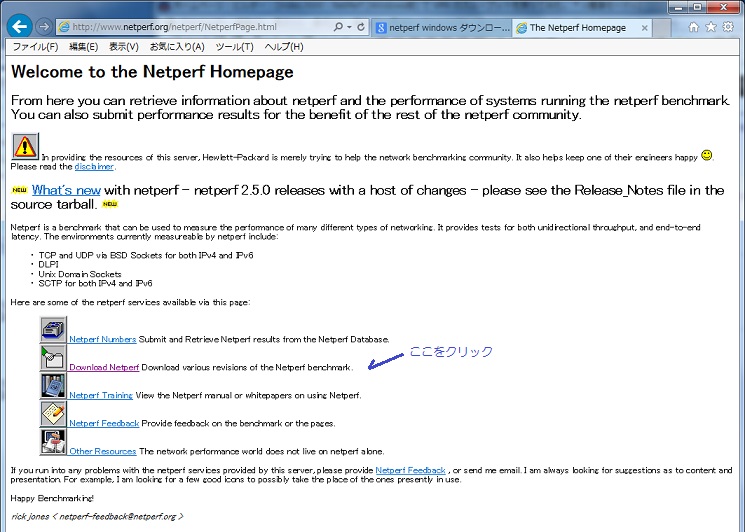The height and width of the screenshot is (532, 745).
Task: Close The Netperf Homepage tab
Action: click(x=644, y=28)
